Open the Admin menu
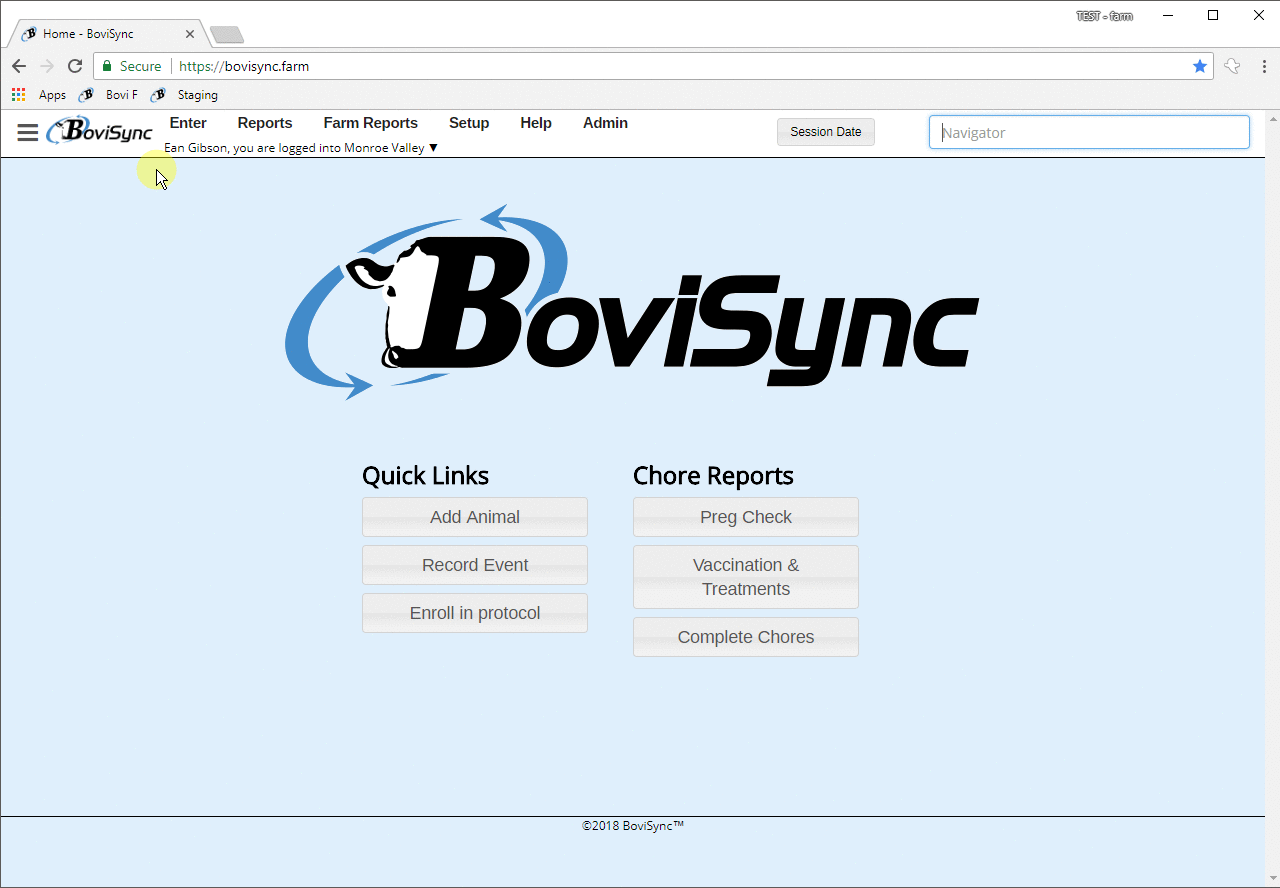The image size is (1280, 888). coord(606,123)
